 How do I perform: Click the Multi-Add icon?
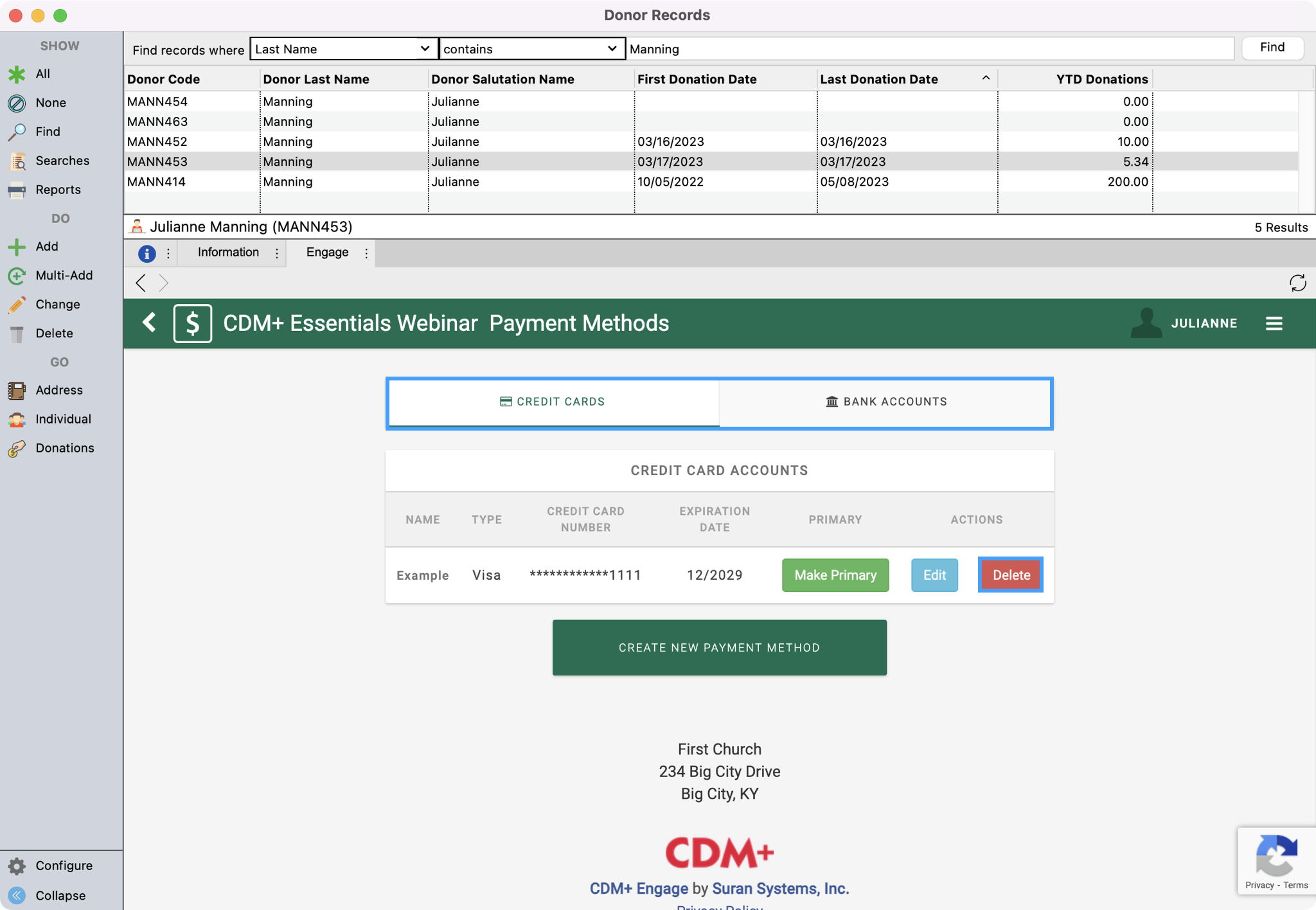tap(17, 276)
